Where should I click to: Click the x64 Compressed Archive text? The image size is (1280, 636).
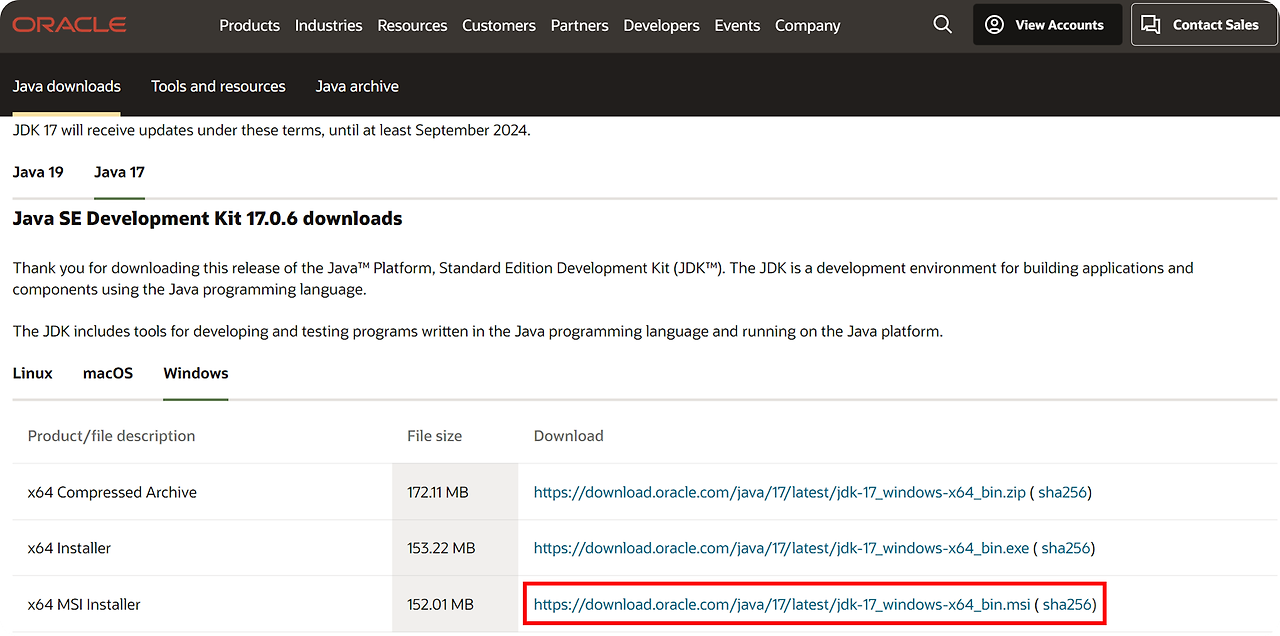pyautogui.click(x=112, y=492)
